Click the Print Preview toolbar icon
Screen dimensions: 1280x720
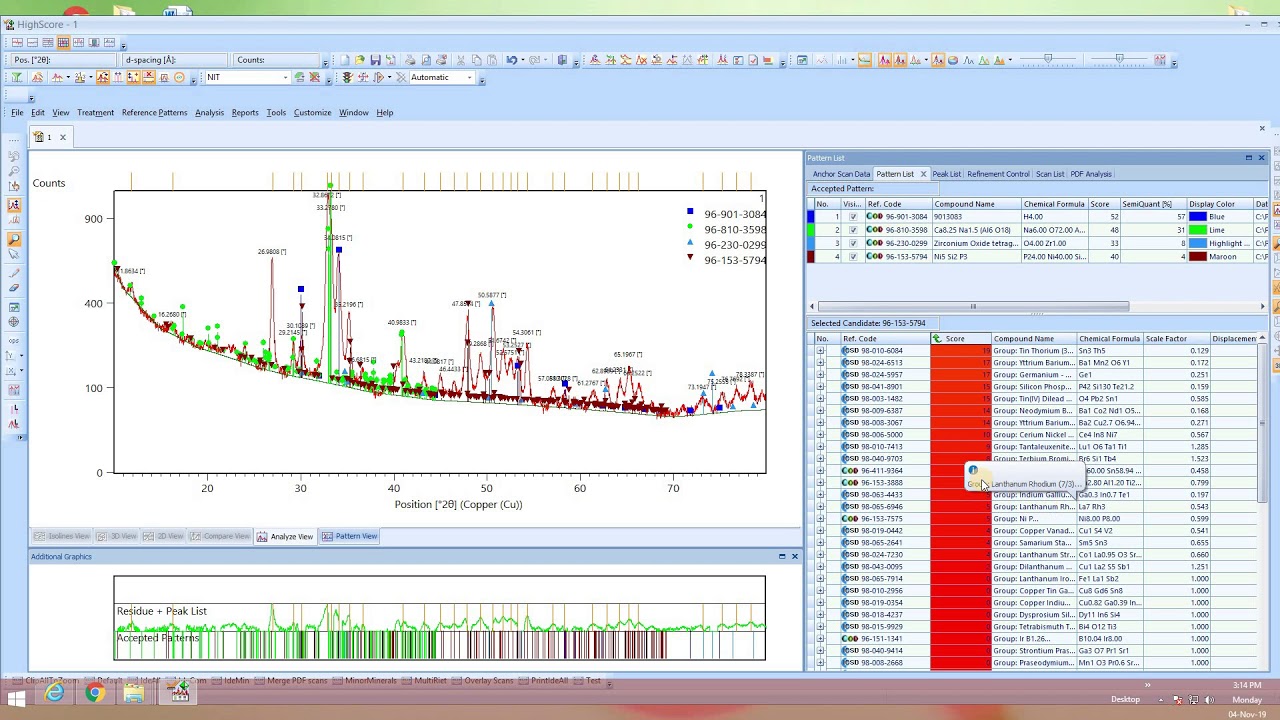tap(426, 60)
